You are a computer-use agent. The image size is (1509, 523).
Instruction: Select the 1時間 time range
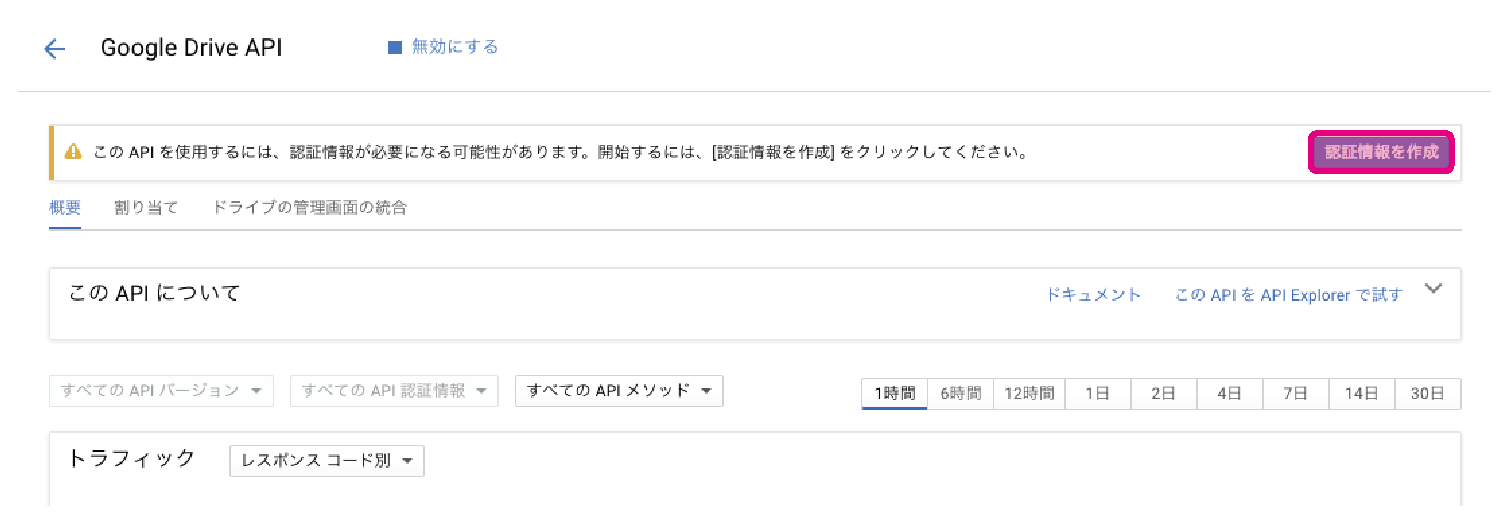click(895, 394)
